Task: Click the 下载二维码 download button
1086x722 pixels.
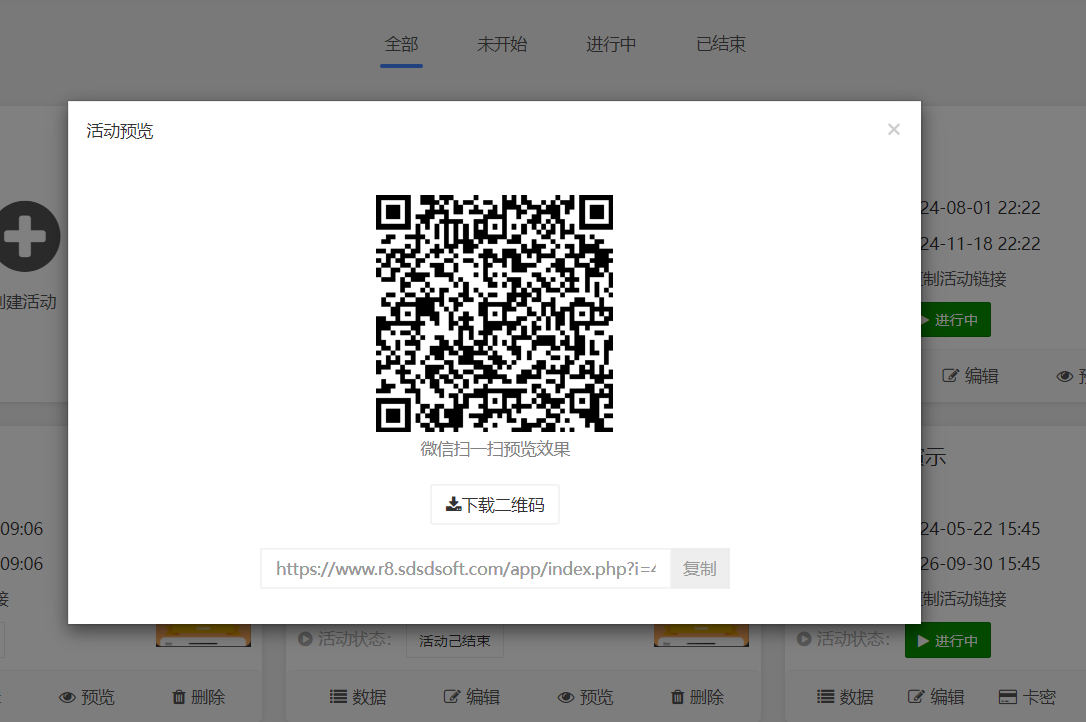Action: 495,504
